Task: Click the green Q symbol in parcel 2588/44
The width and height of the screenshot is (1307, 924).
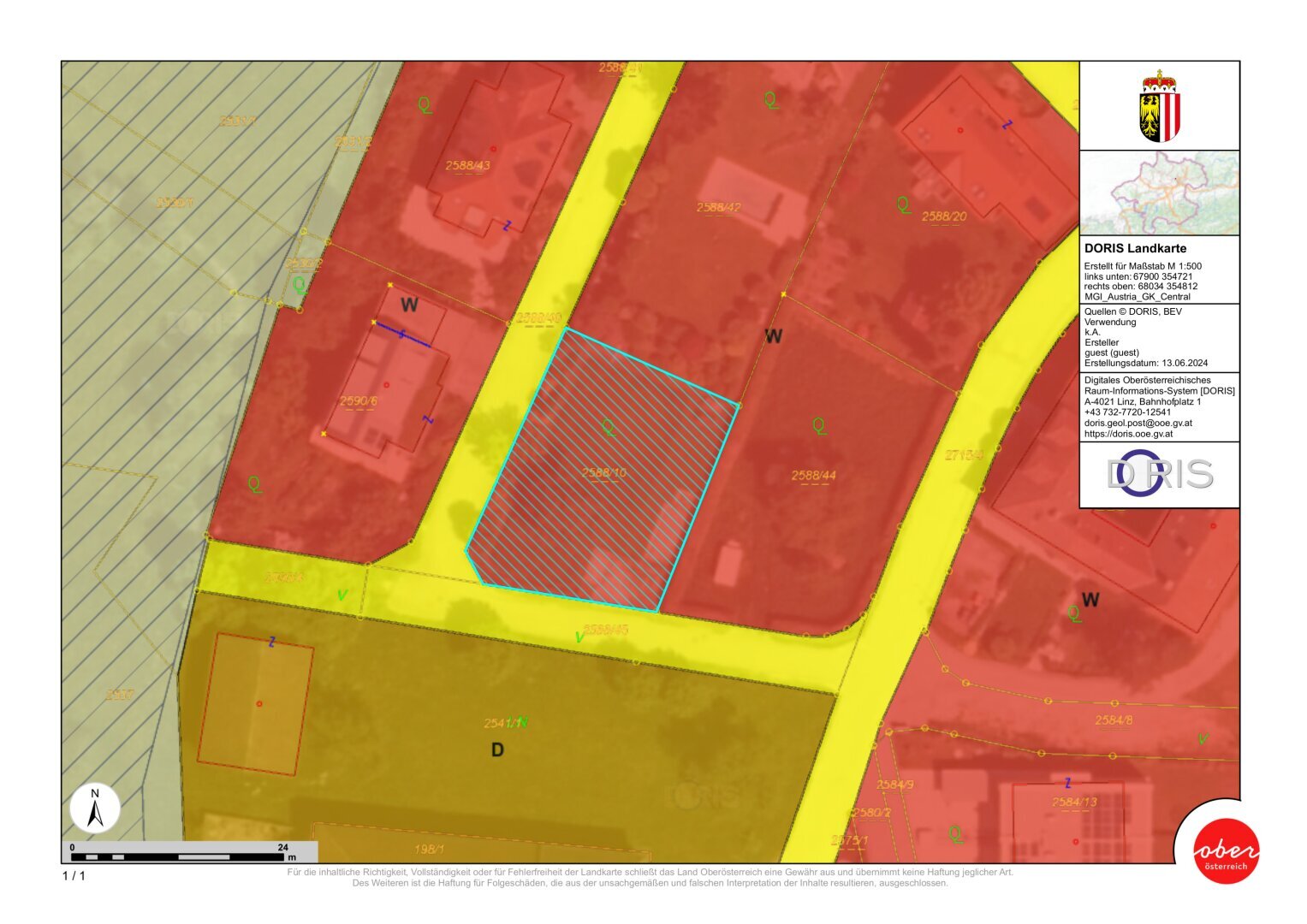Action: (x=819, y=425)
